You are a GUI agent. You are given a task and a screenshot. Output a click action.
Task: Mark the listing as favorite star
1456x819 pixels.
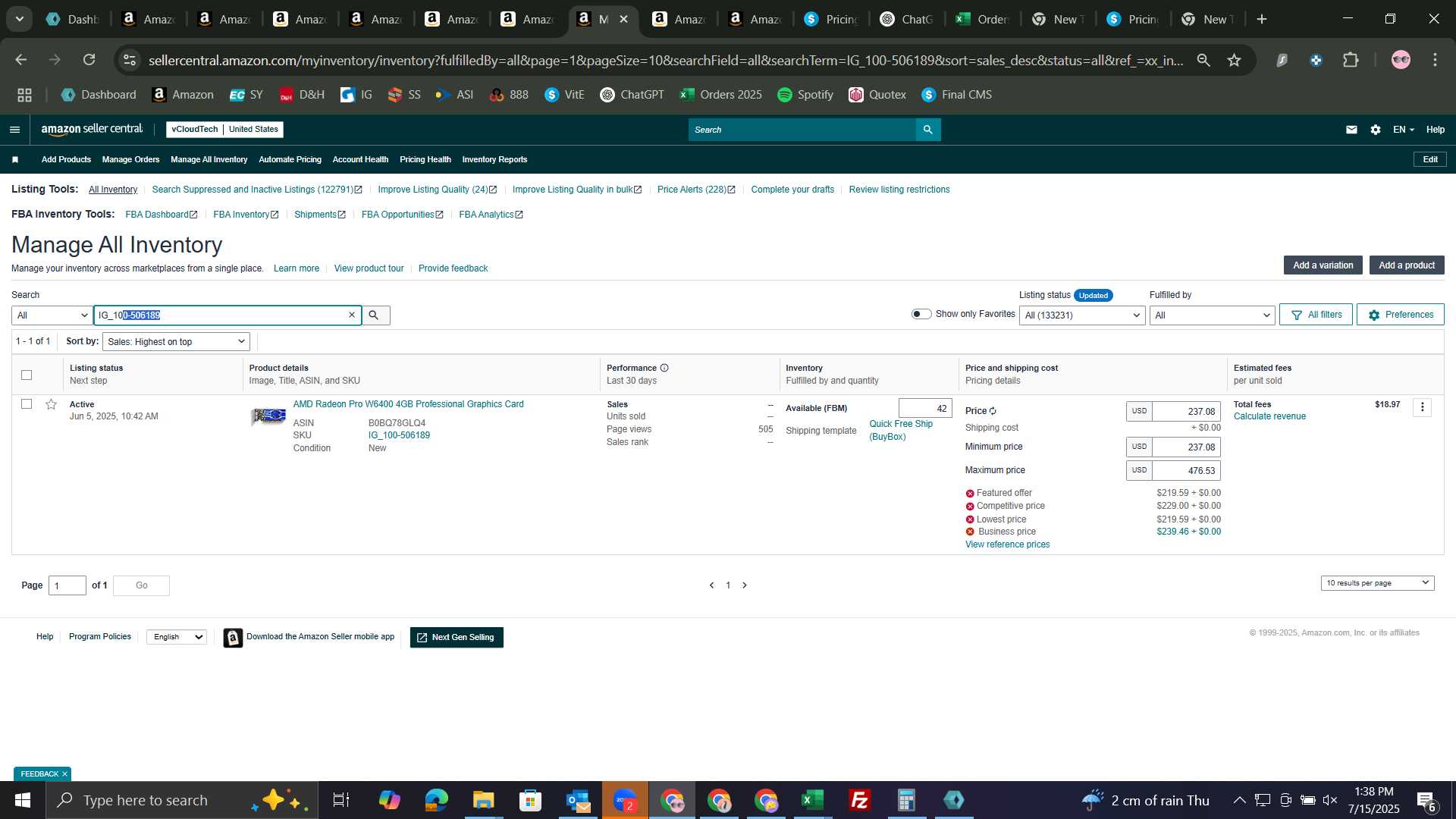coord(51,404)
